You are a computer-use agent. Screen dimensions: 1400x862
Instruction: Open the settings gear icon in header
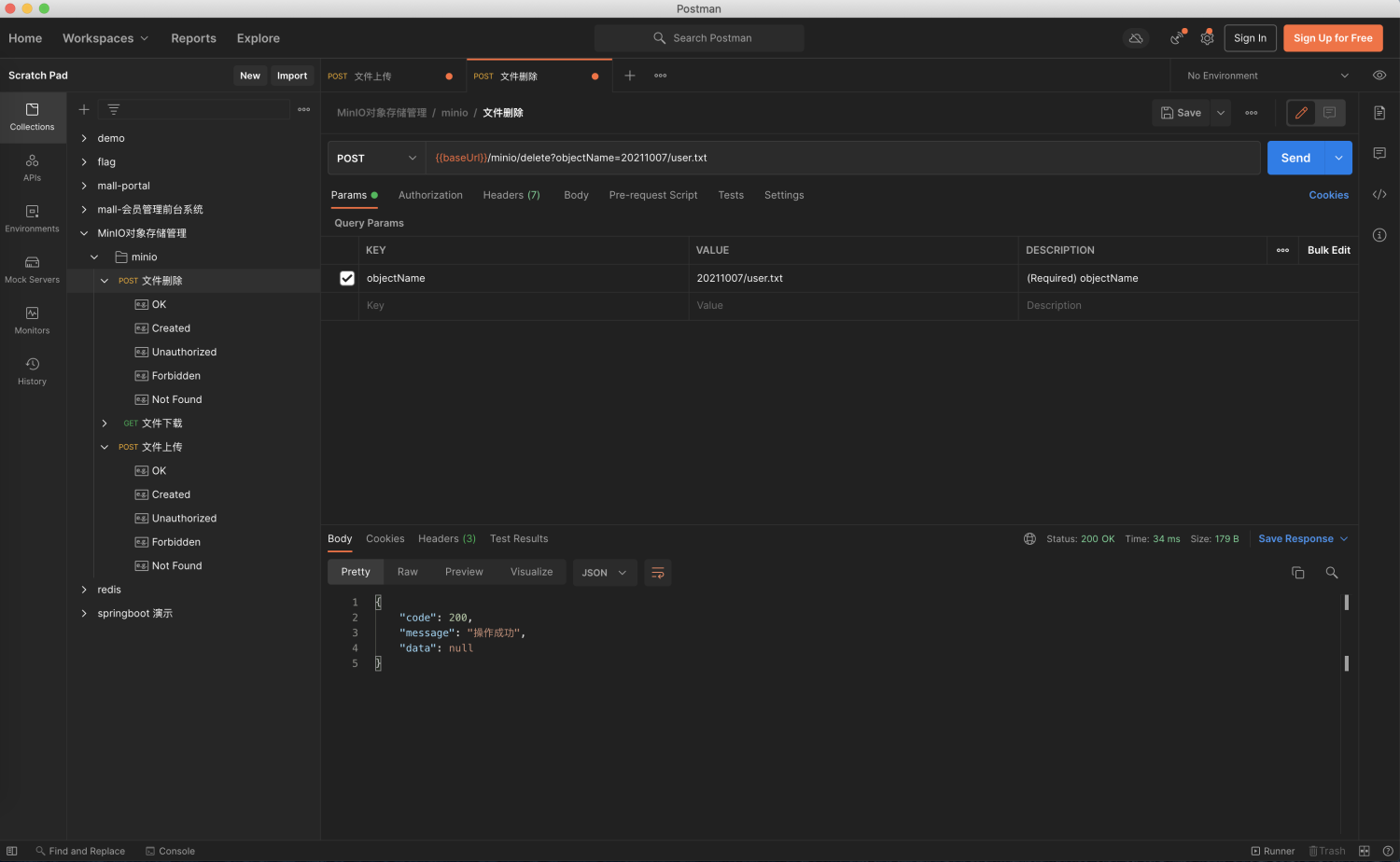[x=1207, y=38]
